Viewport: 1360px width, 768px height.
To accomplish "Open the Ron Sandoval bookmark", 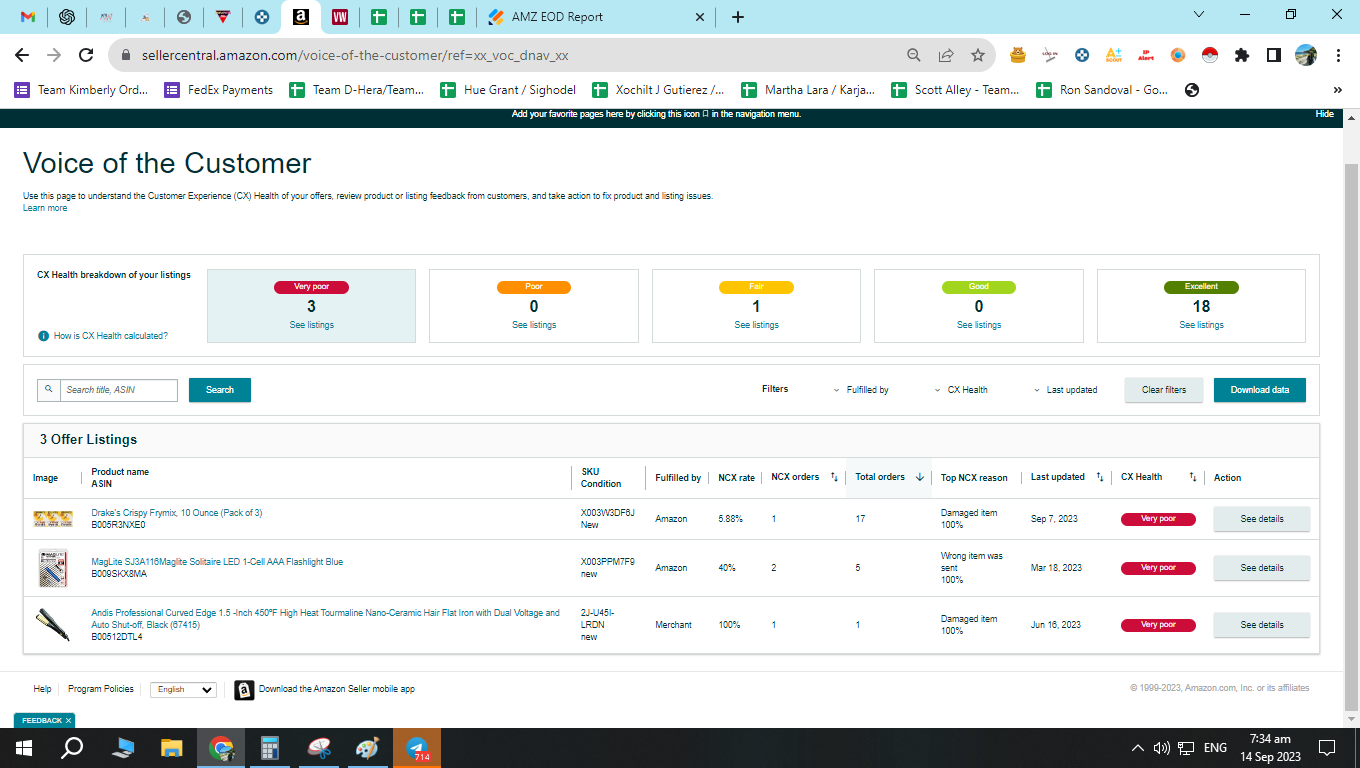I will [1103, 90].
